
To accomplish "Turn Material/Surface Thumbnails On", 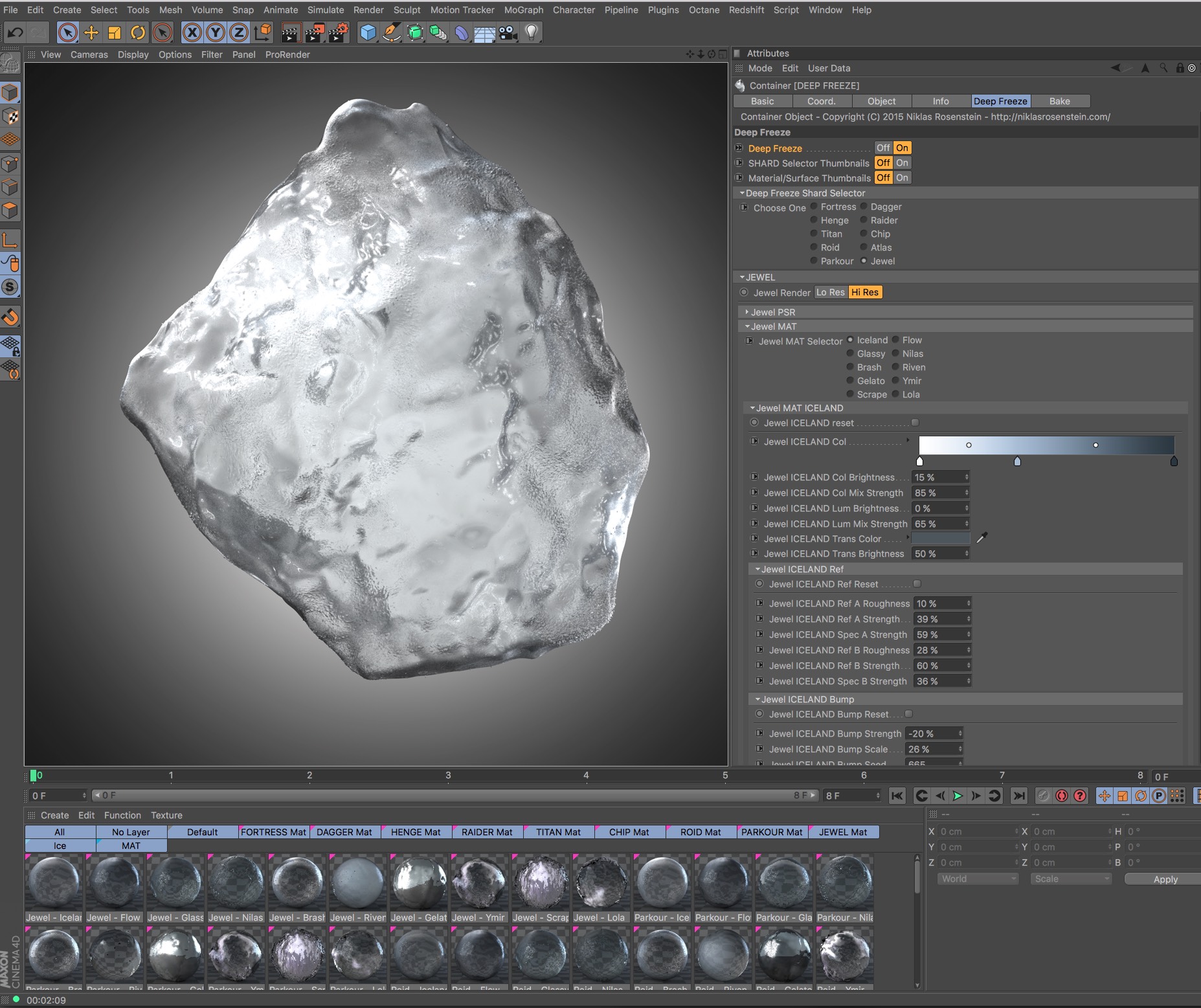I will pyautogui.click(x=902, y=177).
